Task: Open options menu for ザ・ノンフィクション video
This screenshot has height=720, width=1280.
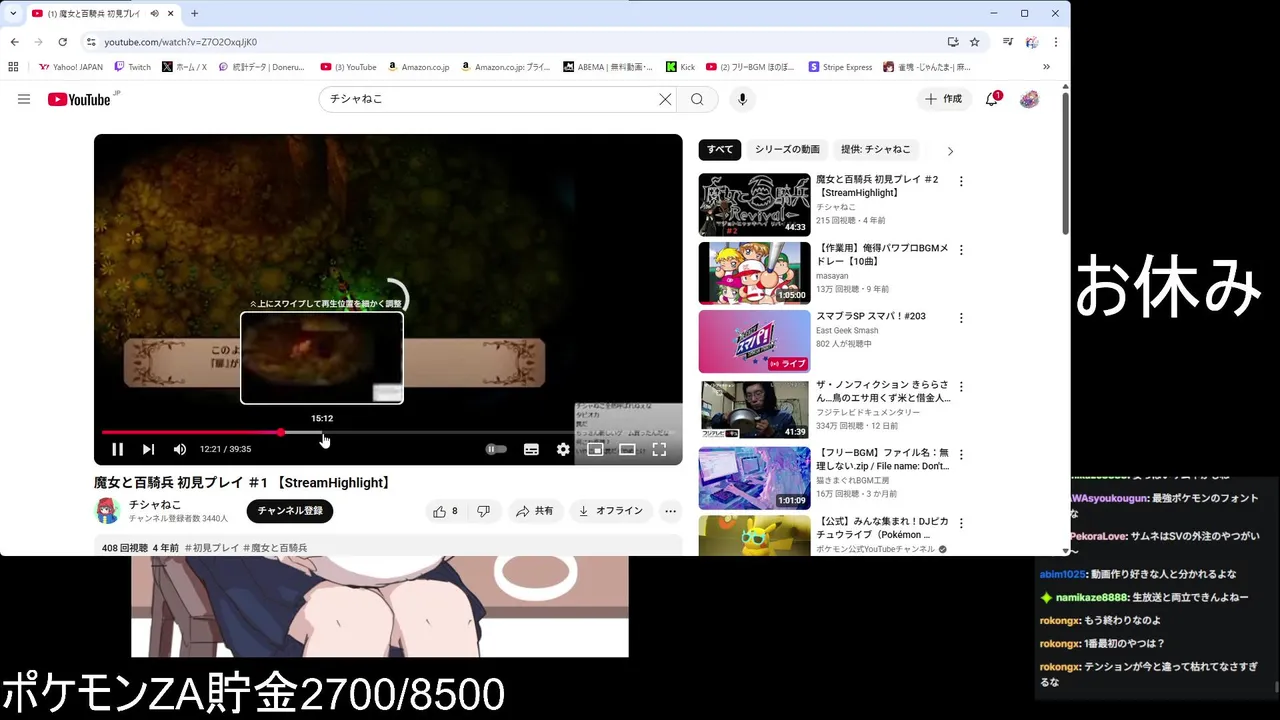Action: pos(961,386)
